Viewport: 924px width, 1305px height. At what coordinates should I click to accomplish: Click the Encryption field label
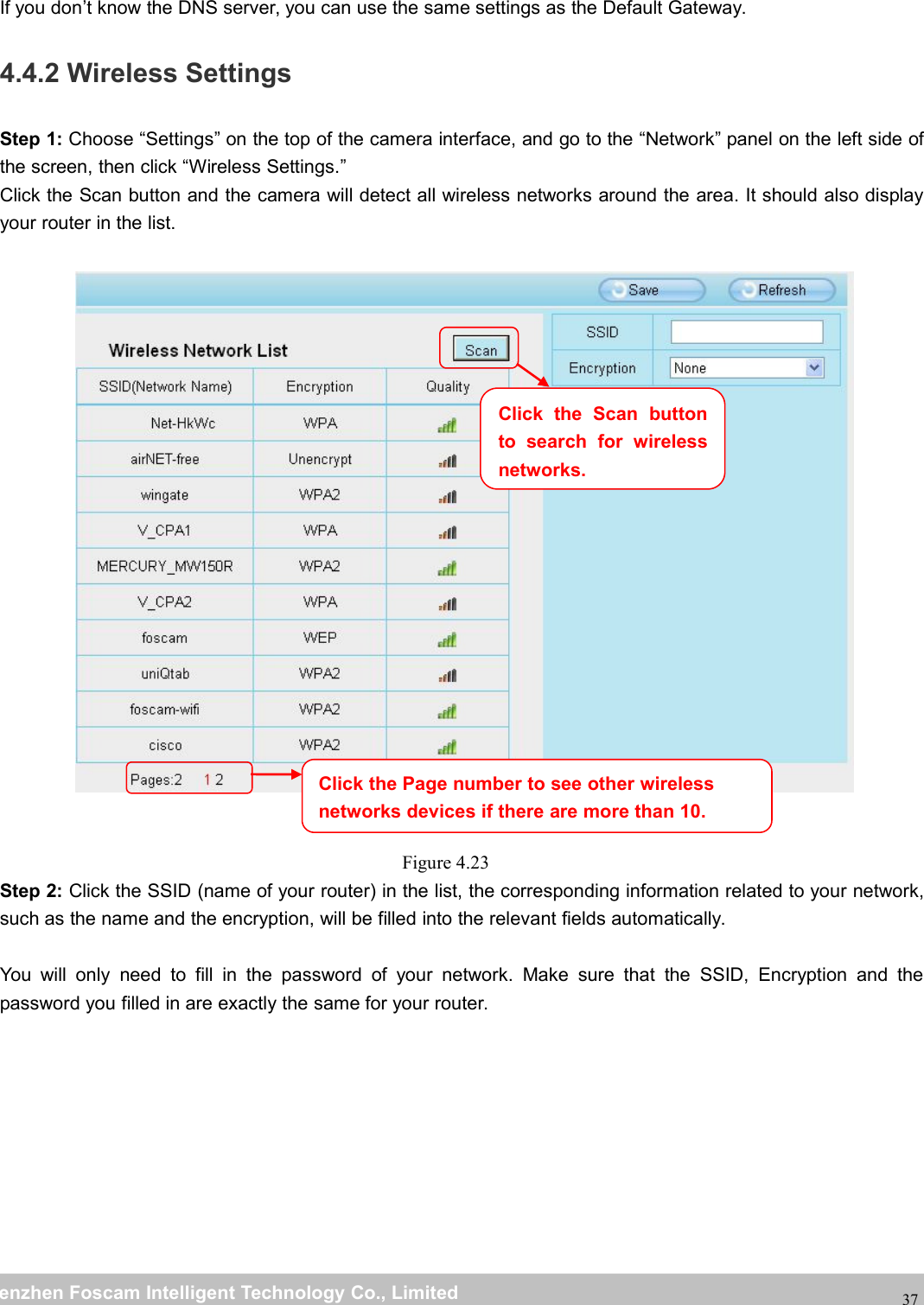point(602,368)
